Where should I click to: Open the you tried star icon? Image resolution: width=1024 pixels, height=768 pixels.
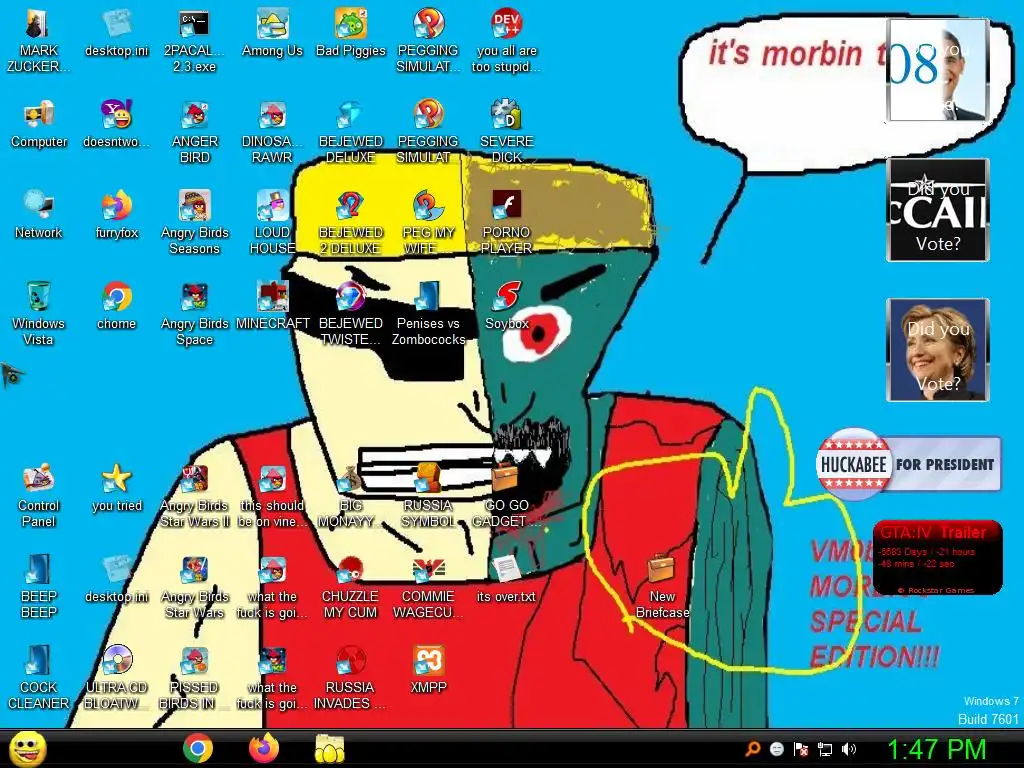pyautogui.click(x=116, y=488)
